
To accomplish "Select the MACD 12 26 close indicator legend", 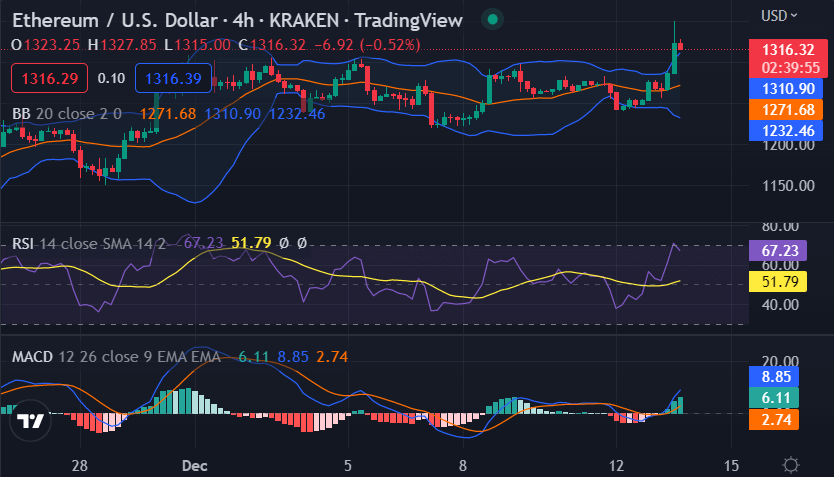I will (x=116, y=356).
